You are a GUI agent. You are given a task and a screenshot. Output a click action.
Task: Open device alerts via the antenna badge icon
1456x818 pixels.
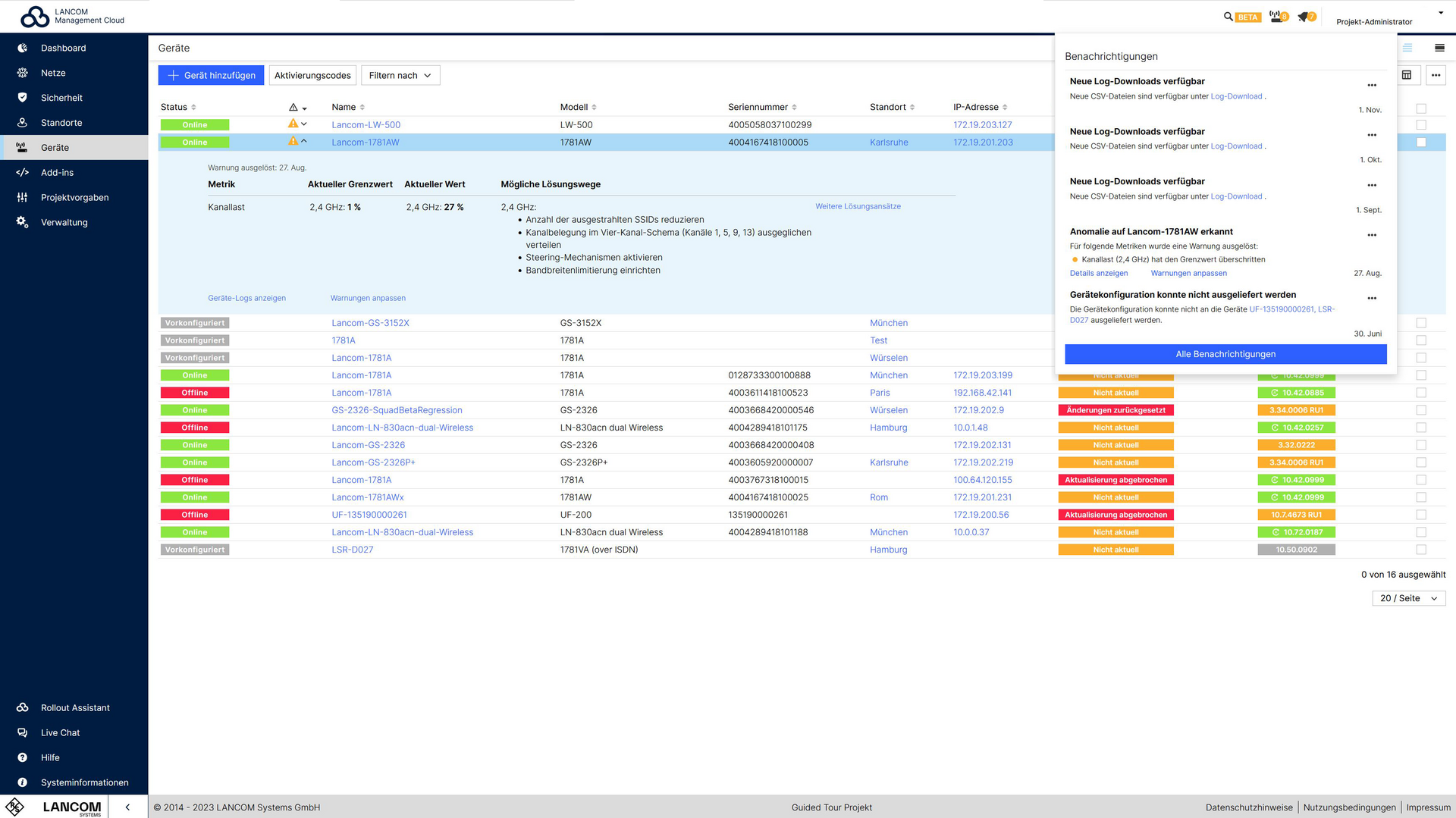pos(1275,16)
